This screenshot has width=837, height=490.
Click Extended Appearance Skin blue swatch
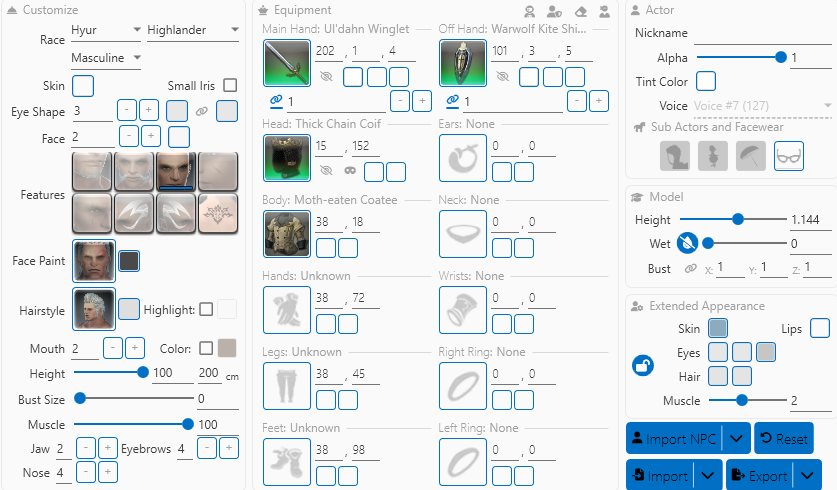pyautogui.click(x=718, y=328)
